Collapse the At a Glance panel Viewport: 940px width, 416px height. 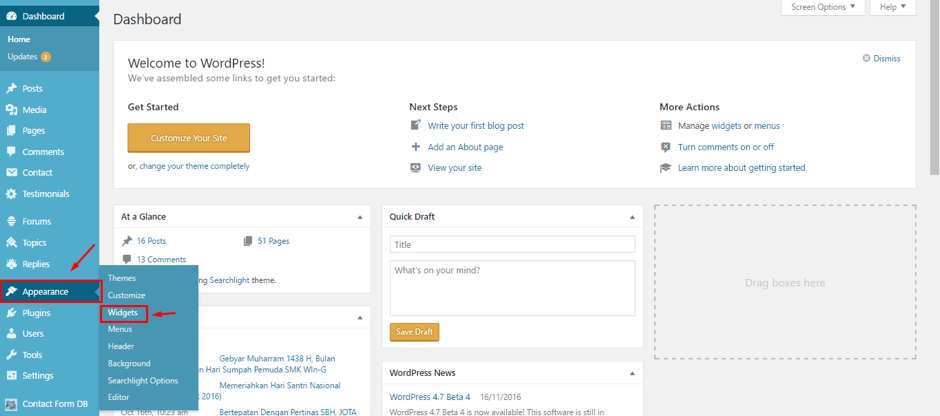[x=360, y=217]
